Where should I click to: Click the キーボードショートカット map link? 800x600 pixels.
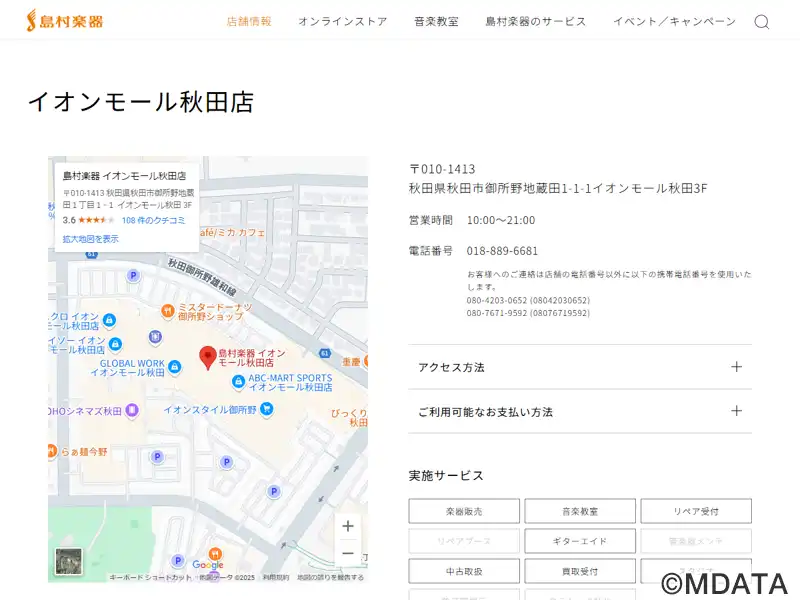(151, 578)
